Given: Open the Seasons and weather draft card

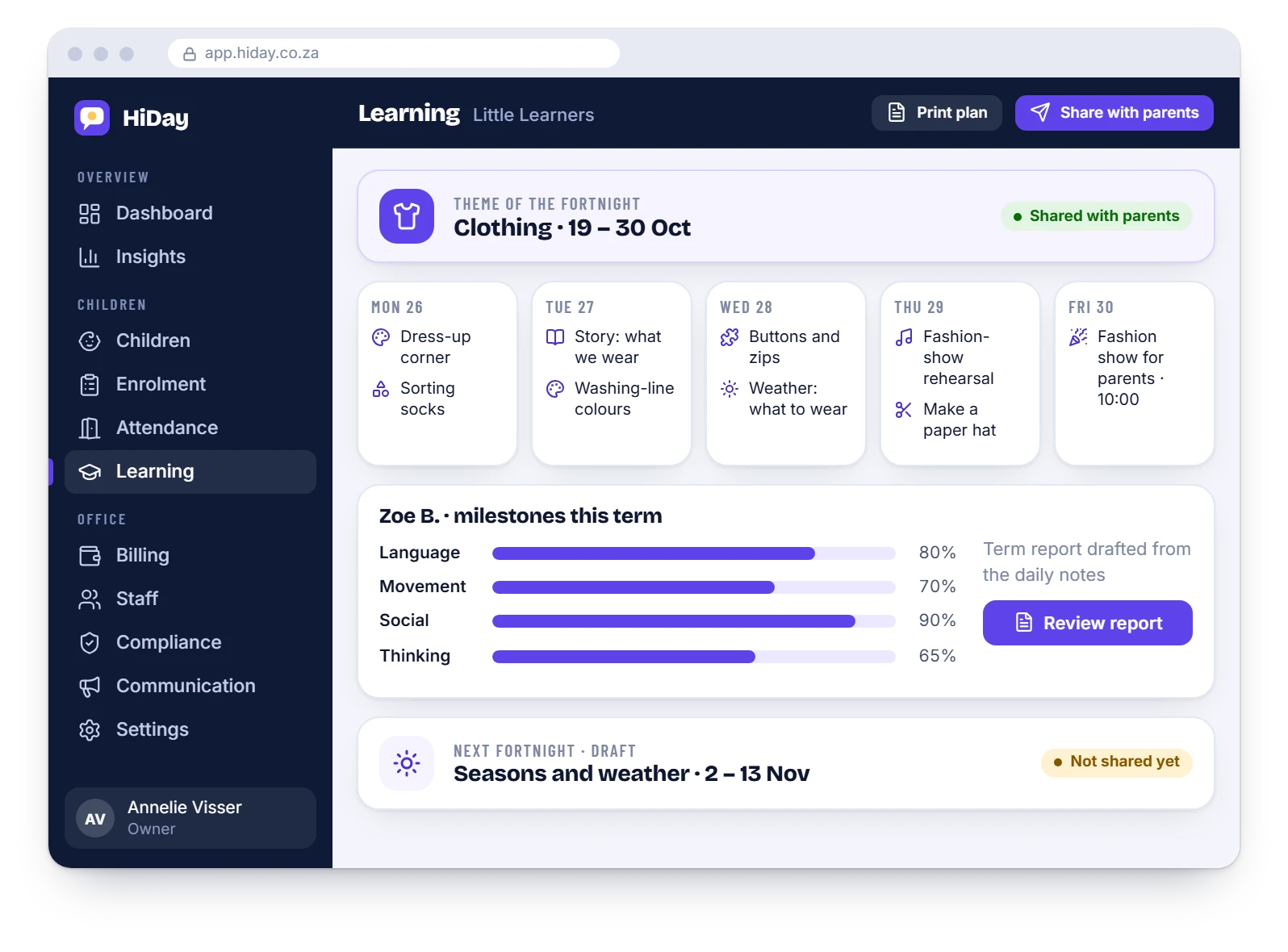Looking at the screenshot, I should point(786,763).
